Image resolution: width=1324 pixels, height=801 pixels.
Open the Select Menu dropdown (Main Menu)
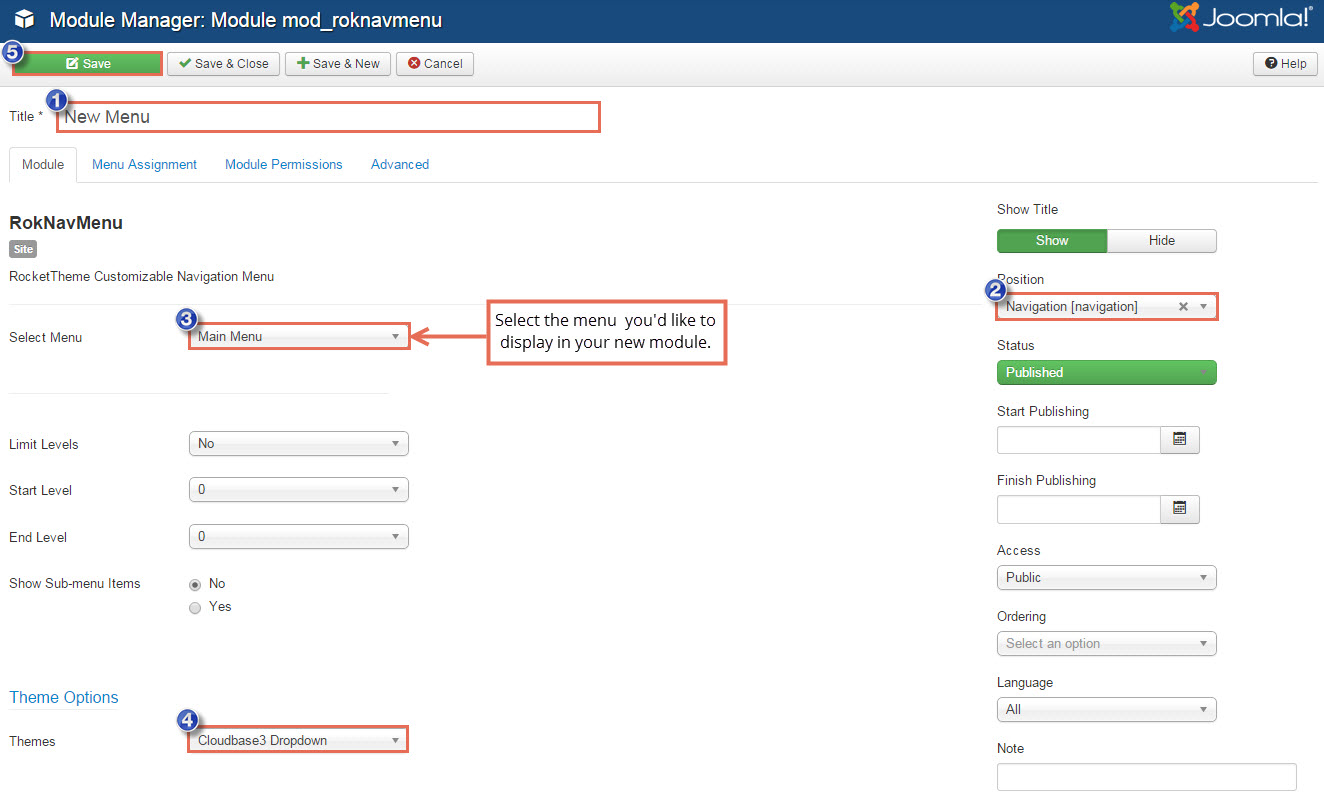click(x=298, y=337)
